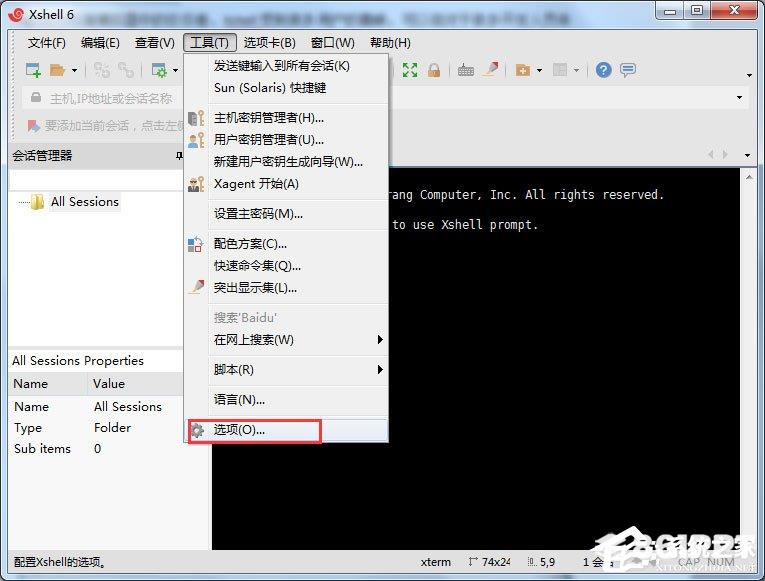This screenshot has height=581, width=765.
Task: Open 选项(O) menu entry
Action: click(x=286, y=430)
